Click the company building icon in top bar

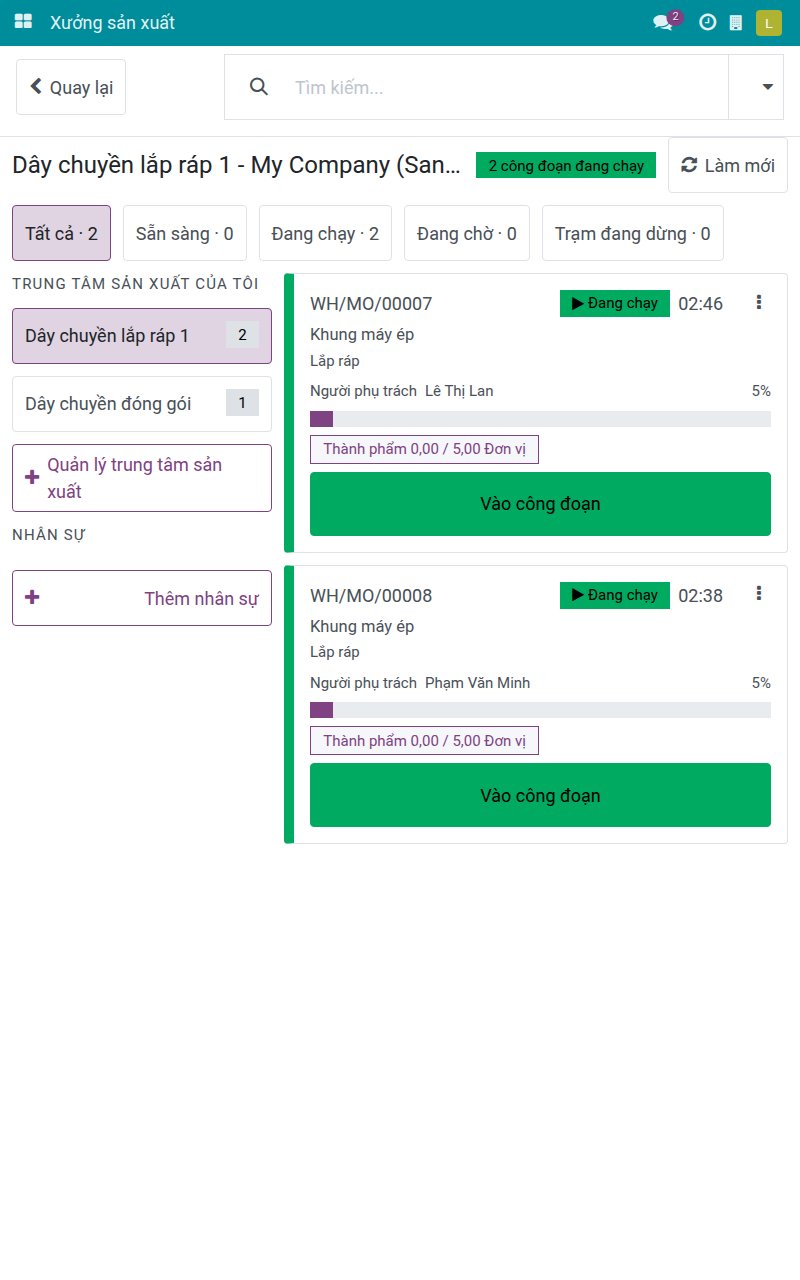(736, 22)
